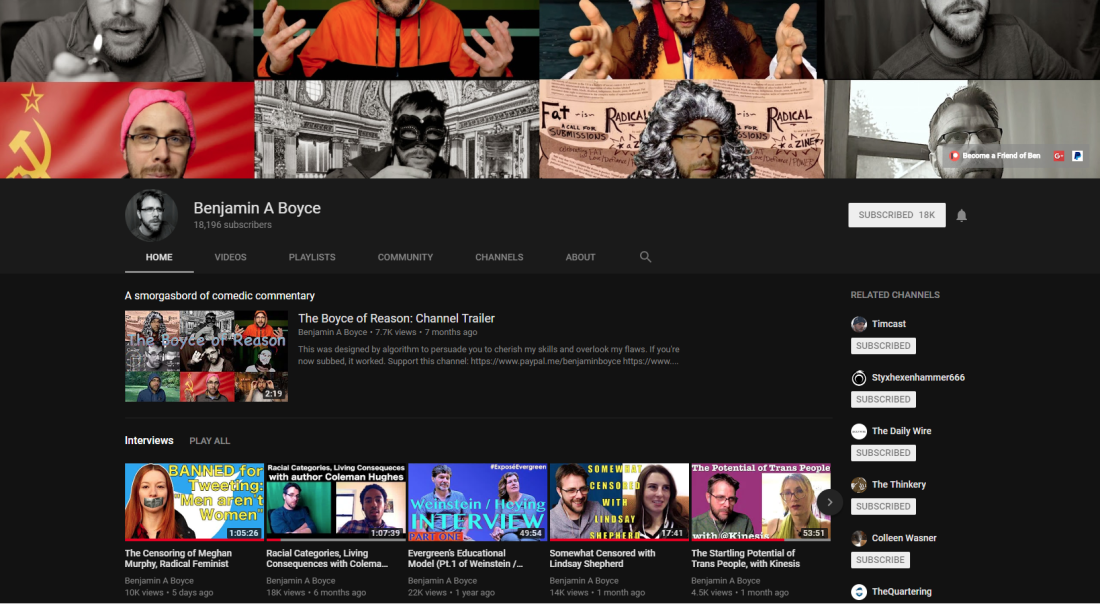Viewport: 1100px width, 604px height.
Task: Open Timcast channel avatar icon
Action: tap(858, 324)
